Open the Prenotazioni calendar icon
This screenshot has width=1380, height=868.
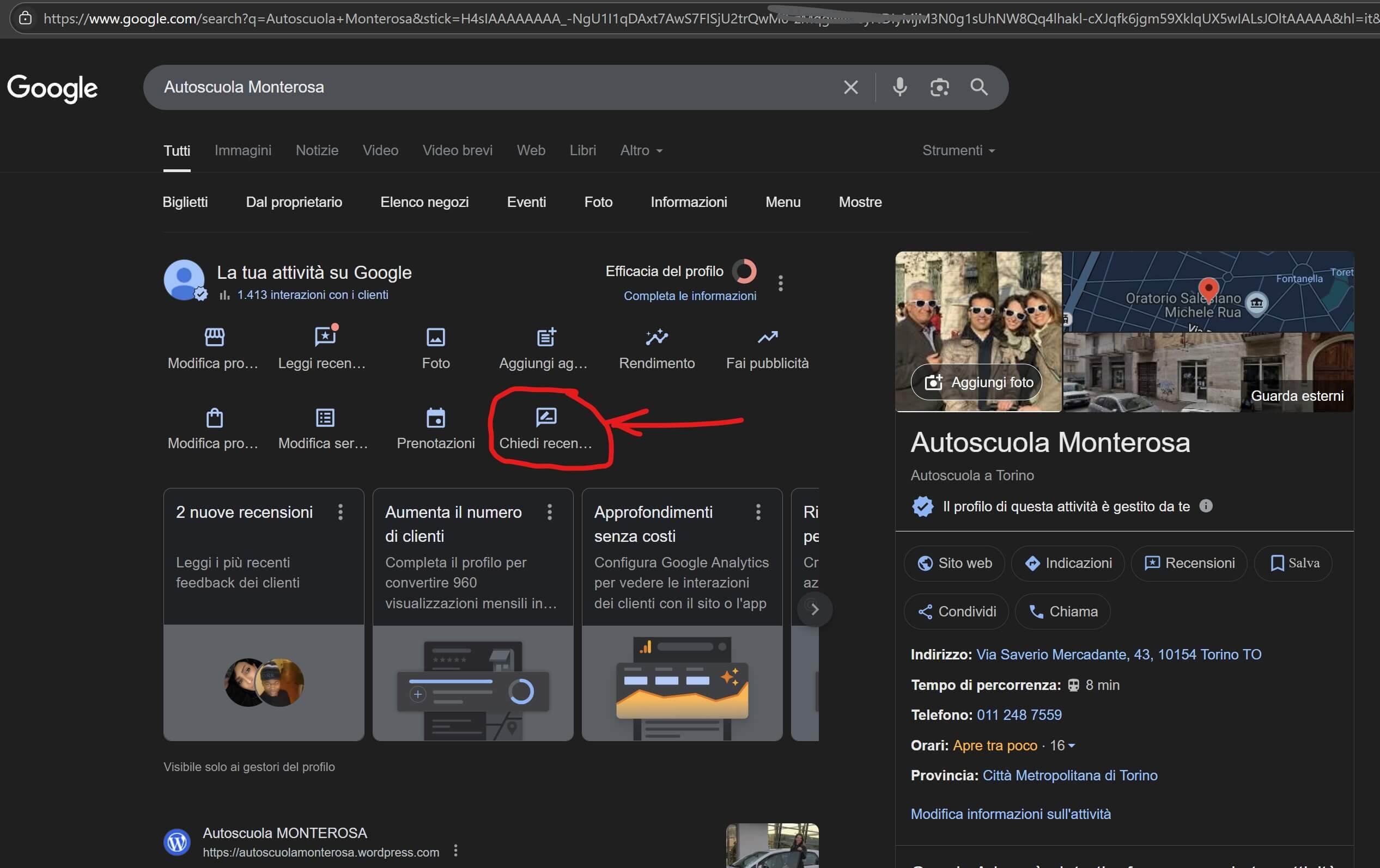(435, 418)
